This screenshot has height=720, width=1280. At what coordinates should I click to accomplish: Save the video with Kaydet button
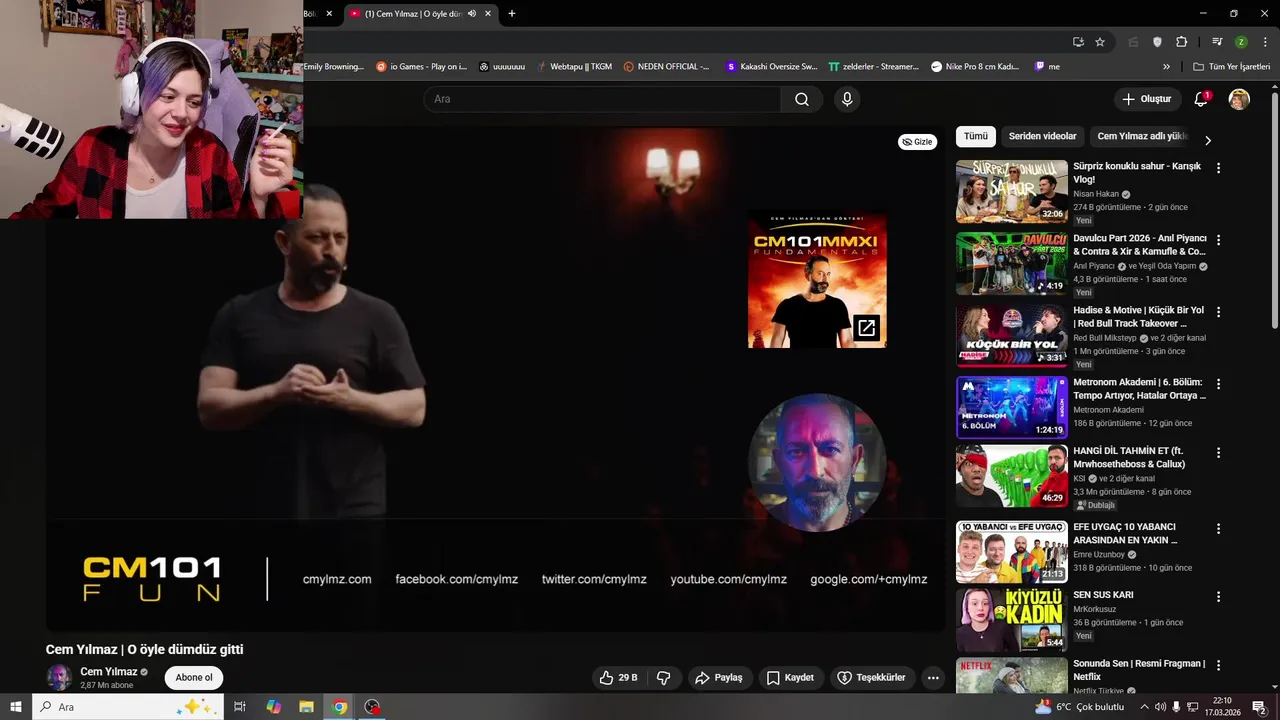pyautogui.click(x=790, y=678)
